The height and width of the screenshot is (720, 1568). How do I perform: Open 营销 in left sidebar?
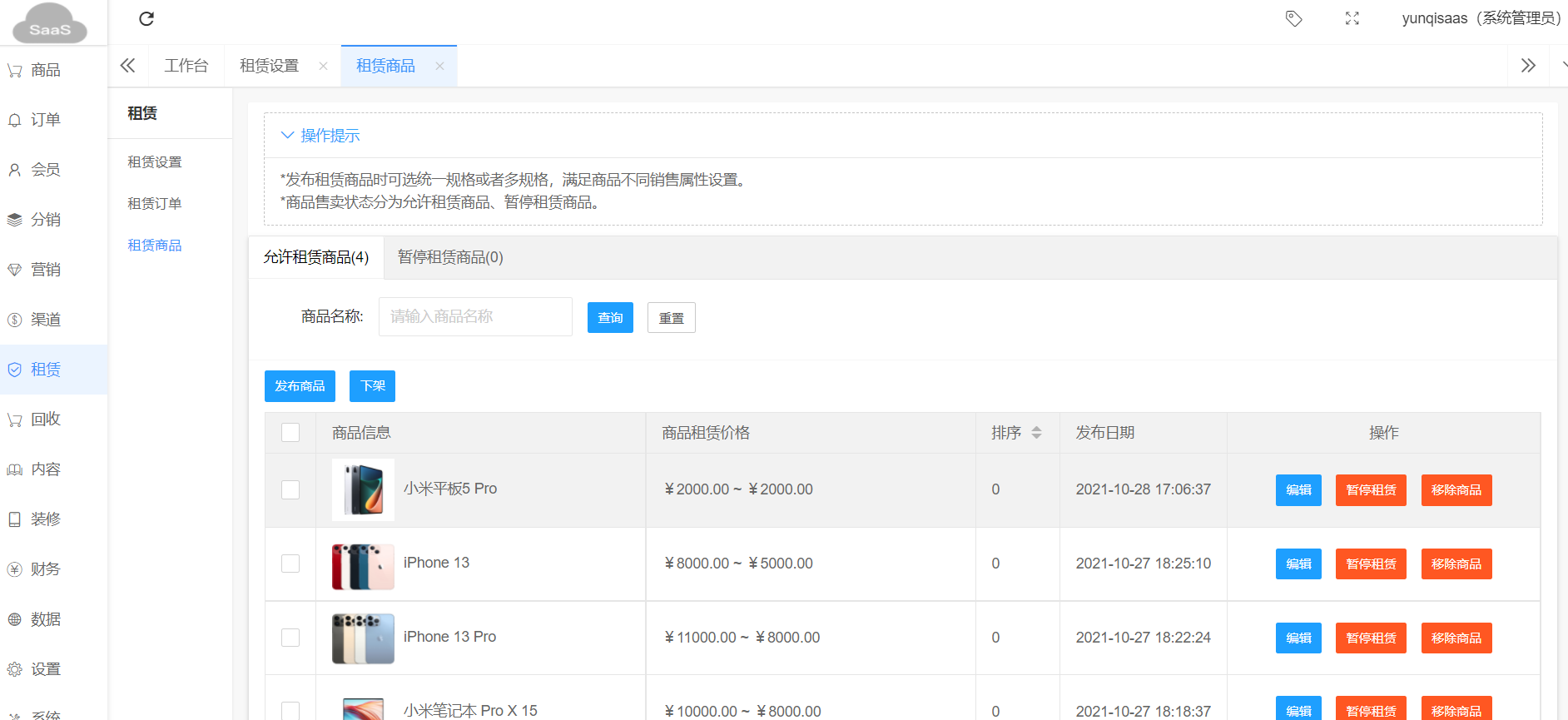coord(53,270)
